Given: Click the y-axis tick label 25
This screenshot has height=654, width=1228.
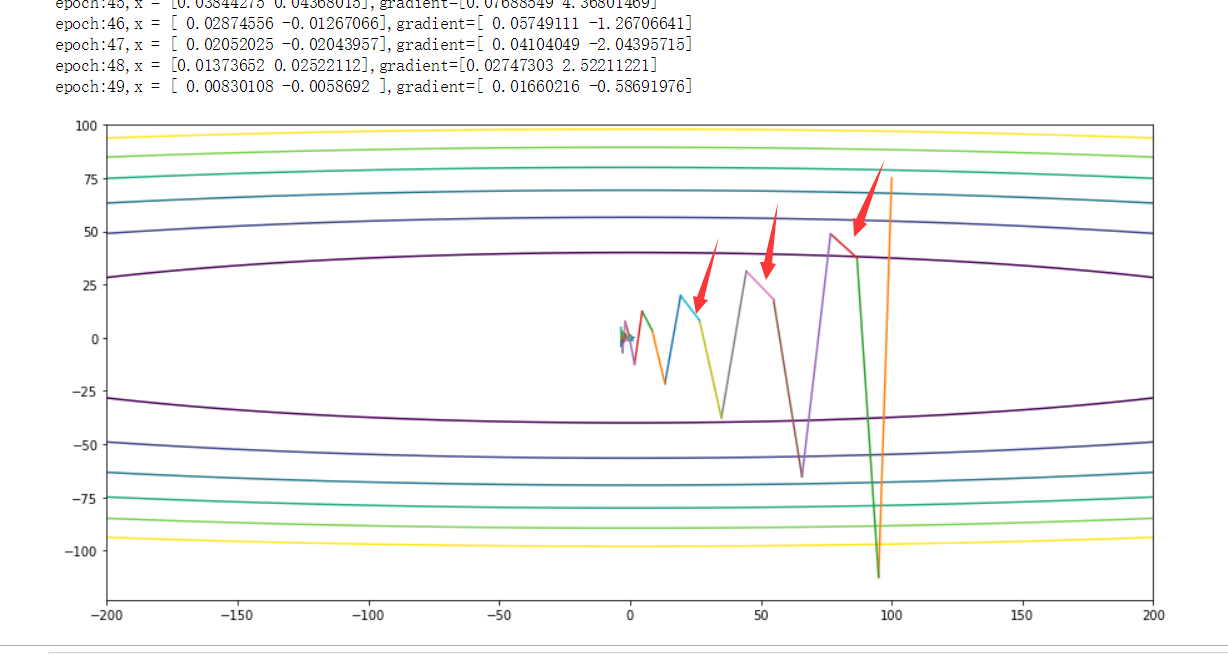Looking at the screenshot, I should pos(91,285).
